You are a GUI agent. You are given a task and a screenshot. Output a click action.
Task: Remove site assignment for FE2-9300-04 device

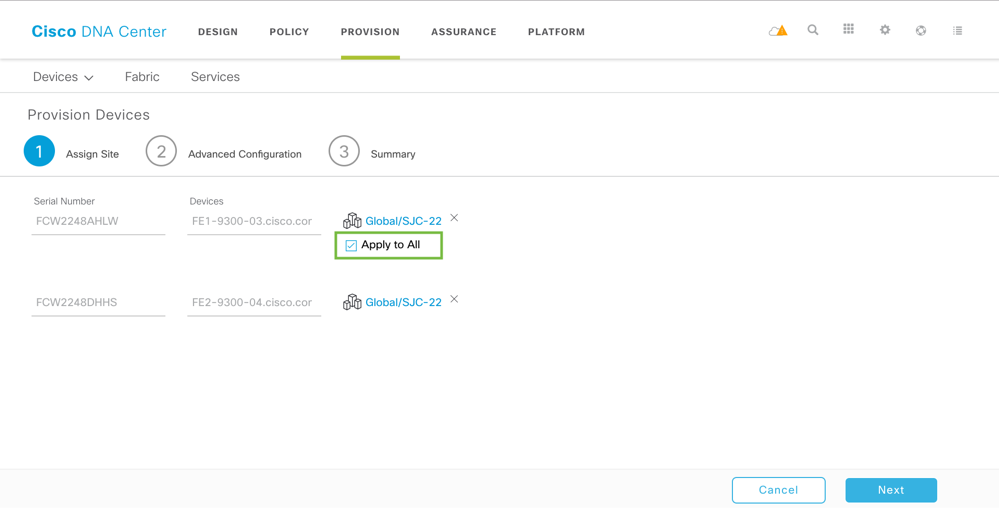tap(454, 299)
